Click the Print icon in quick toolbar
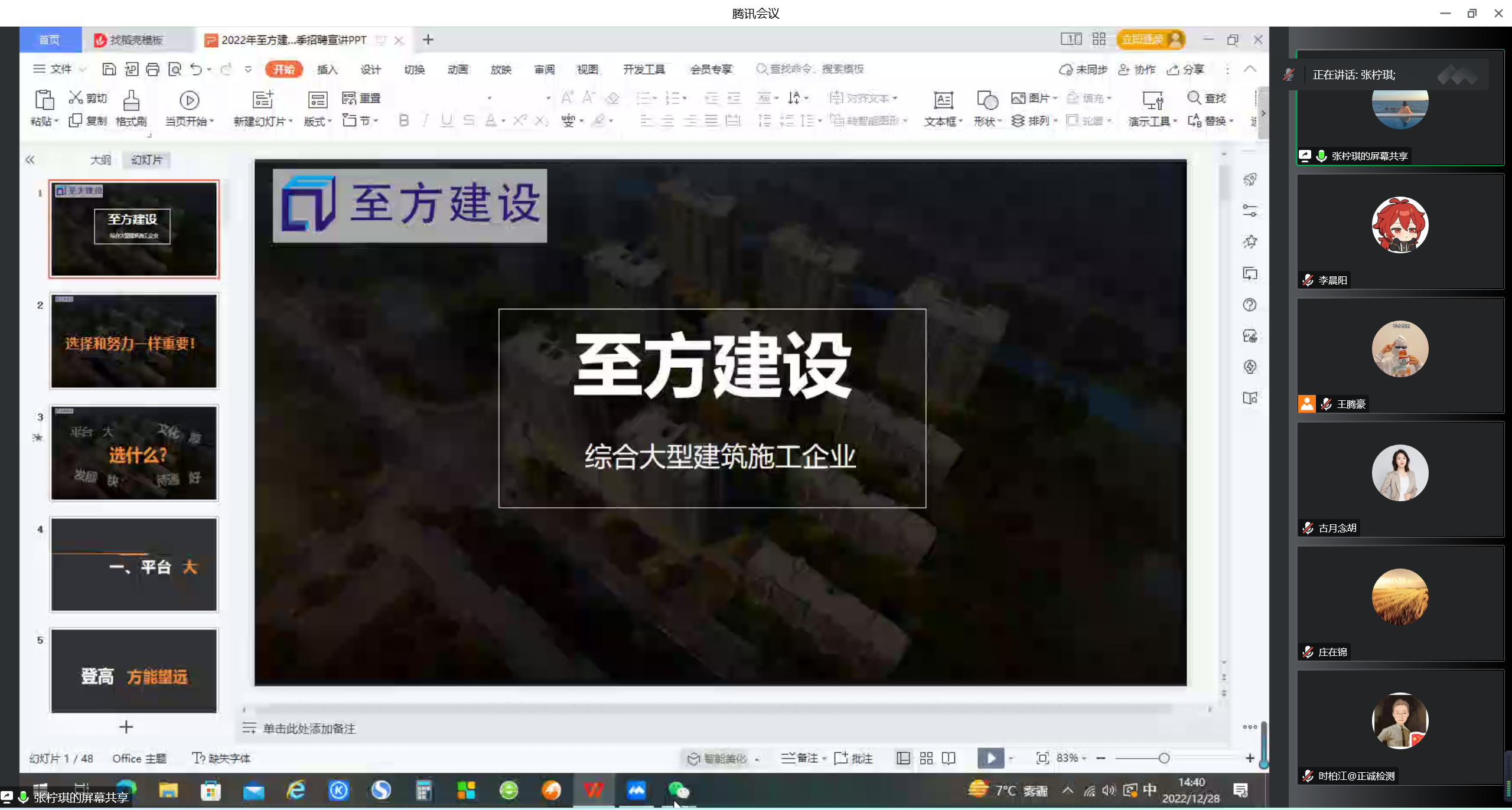 [152, 69]
